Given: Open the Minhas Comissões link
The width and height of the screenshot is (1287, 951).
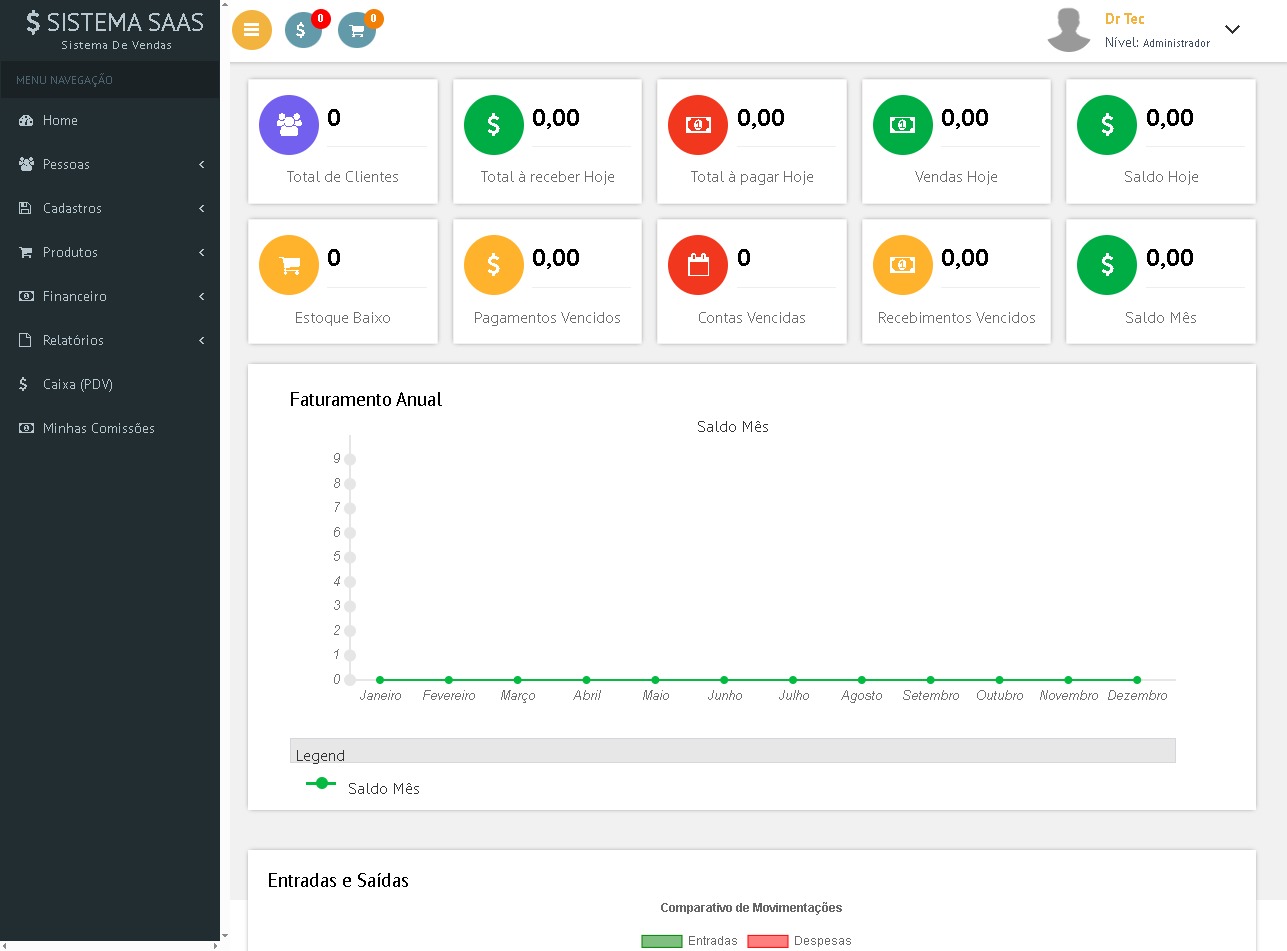Looking at the screenshot, I should click(x=98, y=428).
